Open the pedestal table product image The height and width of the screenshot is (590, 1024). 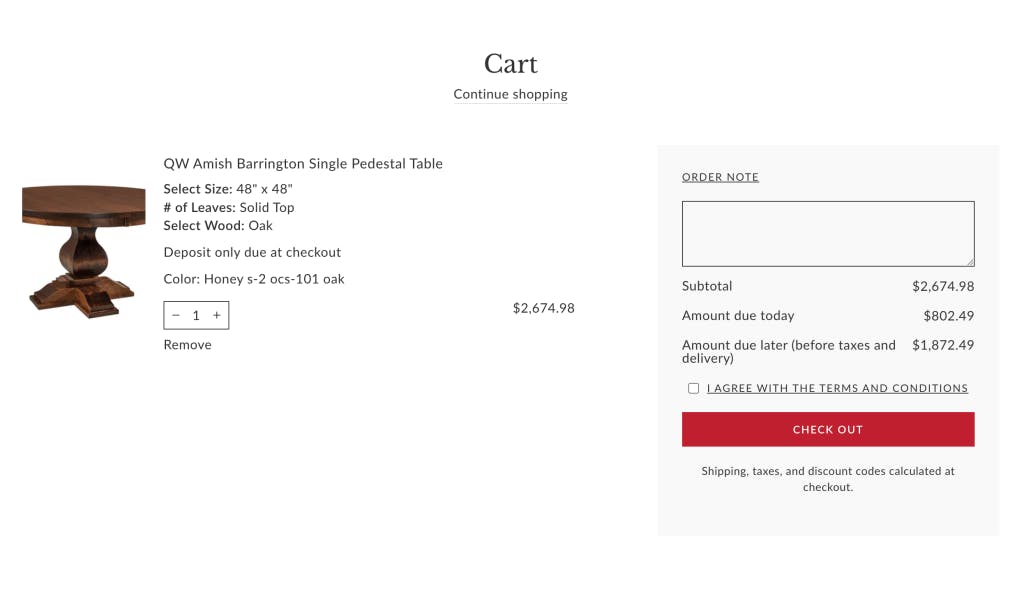[84, 251]
